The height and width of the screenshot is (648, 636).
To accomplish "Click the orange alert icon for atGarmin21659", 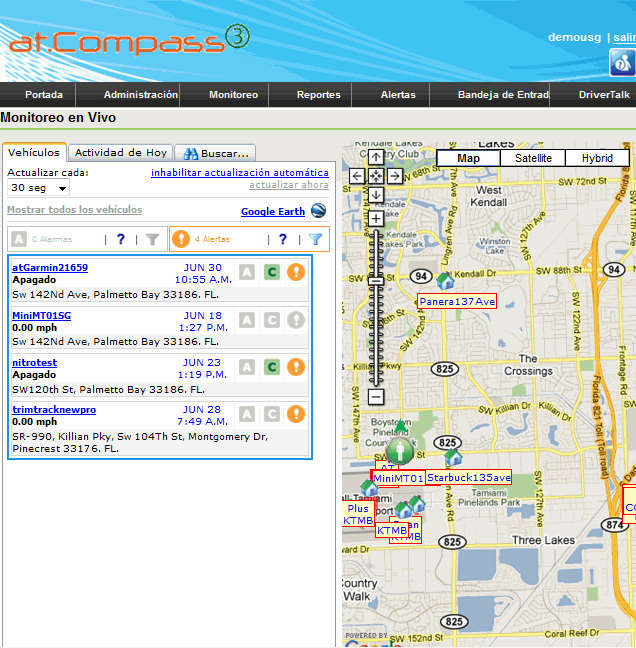I will pos(296,272).
